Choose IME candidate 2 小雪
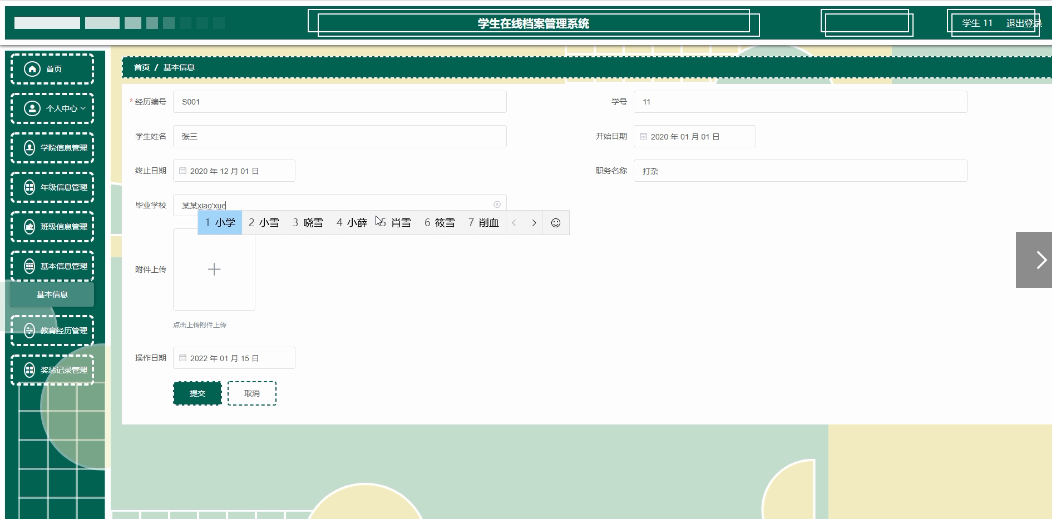 [x=264, y=223]
